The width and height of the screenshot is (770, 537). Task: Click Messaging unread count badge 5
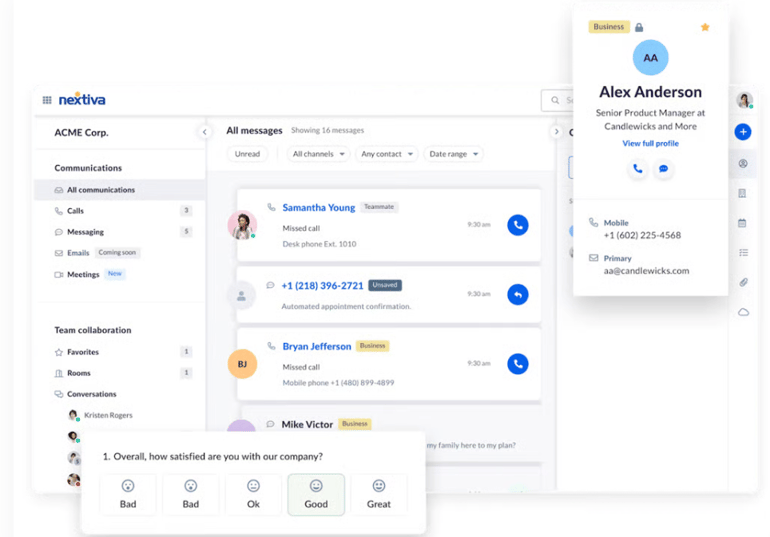click(186, 231)
